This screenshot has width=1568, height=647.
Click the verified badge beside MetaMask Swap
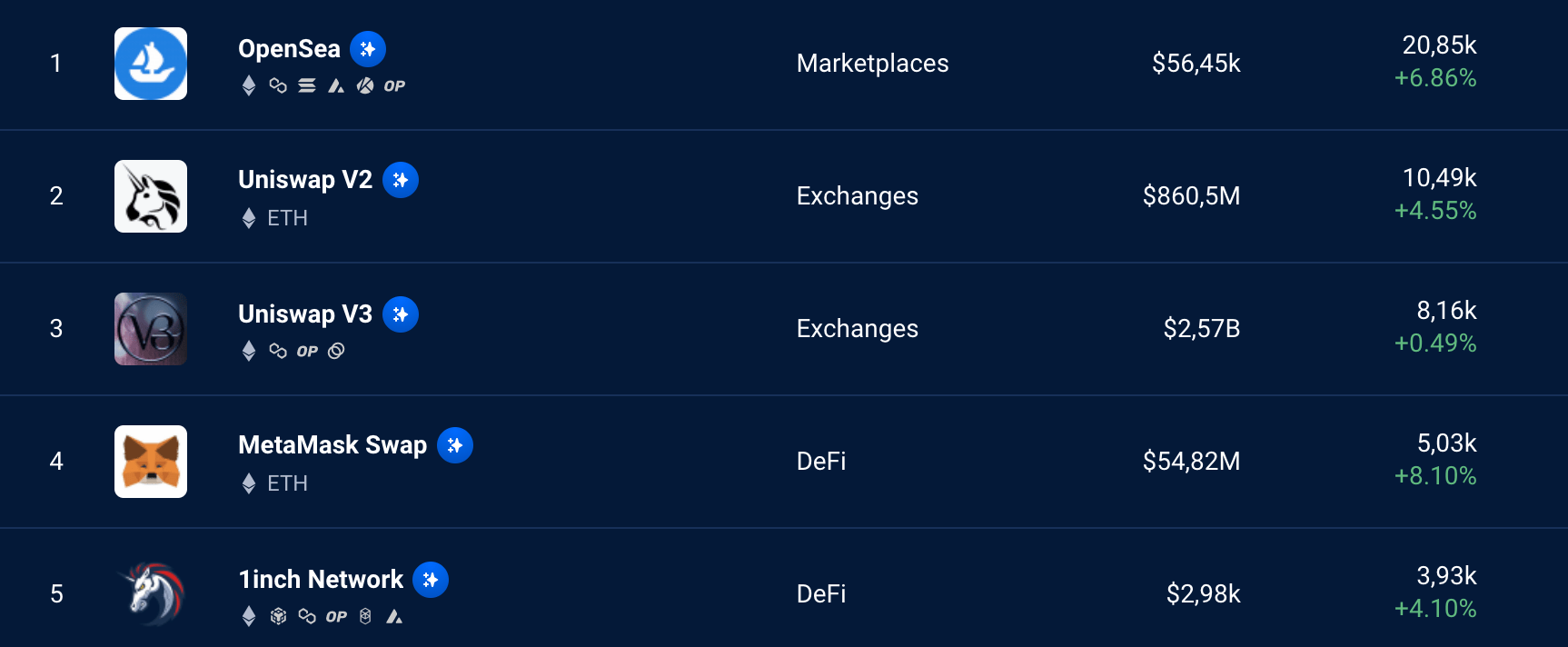pos(455,445)
